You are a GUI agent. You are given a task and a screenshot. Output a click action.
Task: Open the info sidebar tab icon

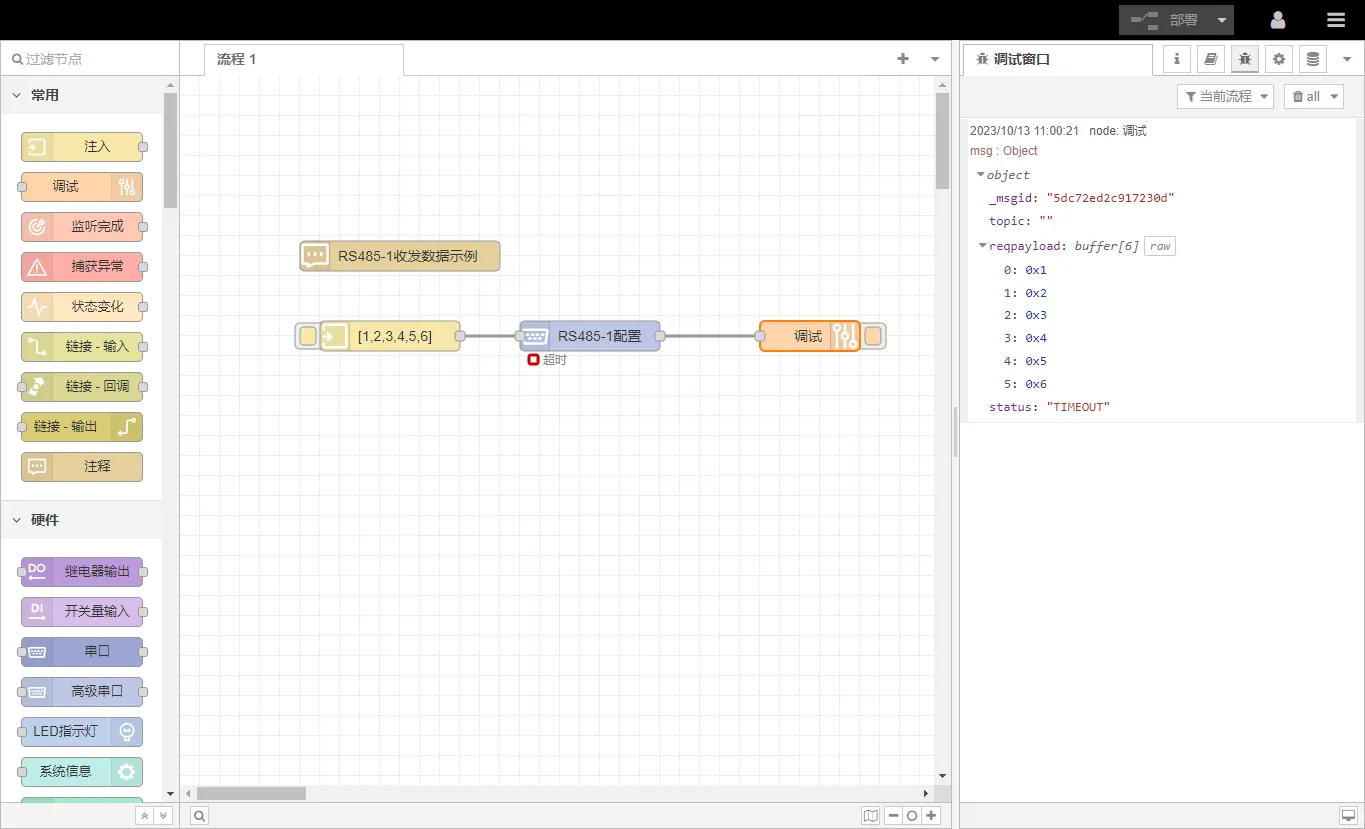click(1176, 59)
